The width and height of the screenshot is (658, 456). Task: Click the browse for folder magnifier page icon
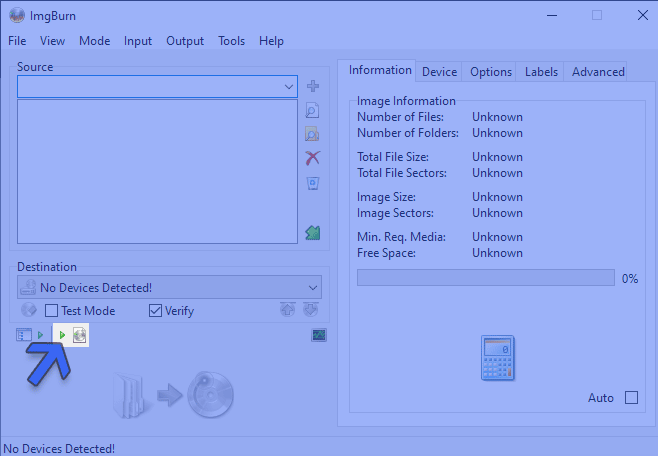click(312, 111)
